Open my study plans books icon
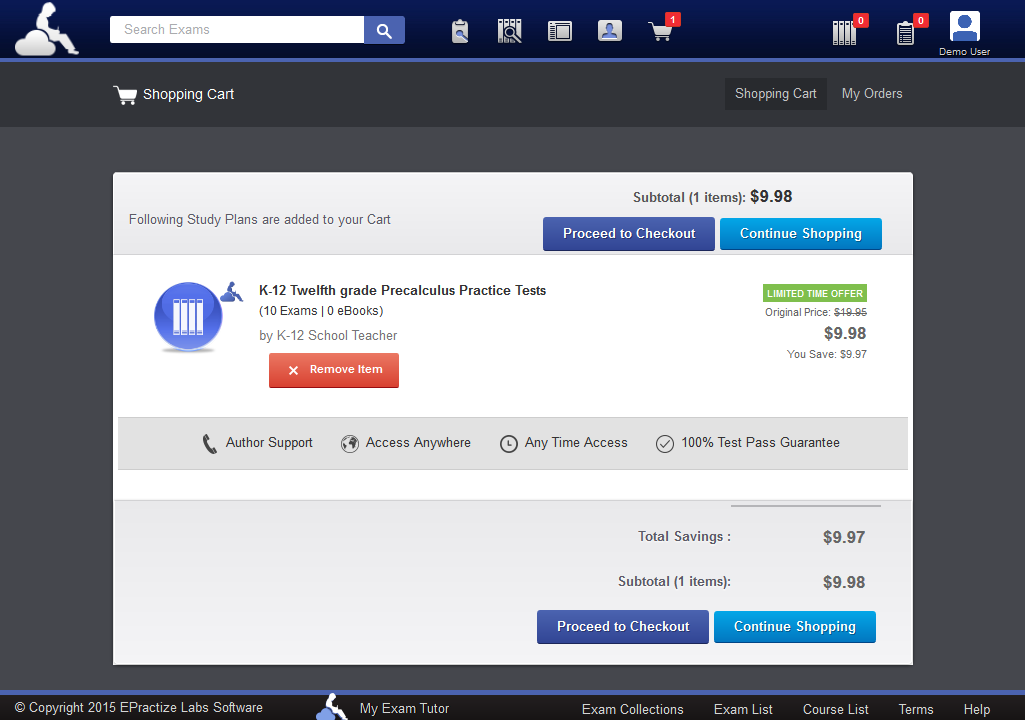The width and height of the screenshot is (1025, 720). pyautogui.click(x=845, y=32)
